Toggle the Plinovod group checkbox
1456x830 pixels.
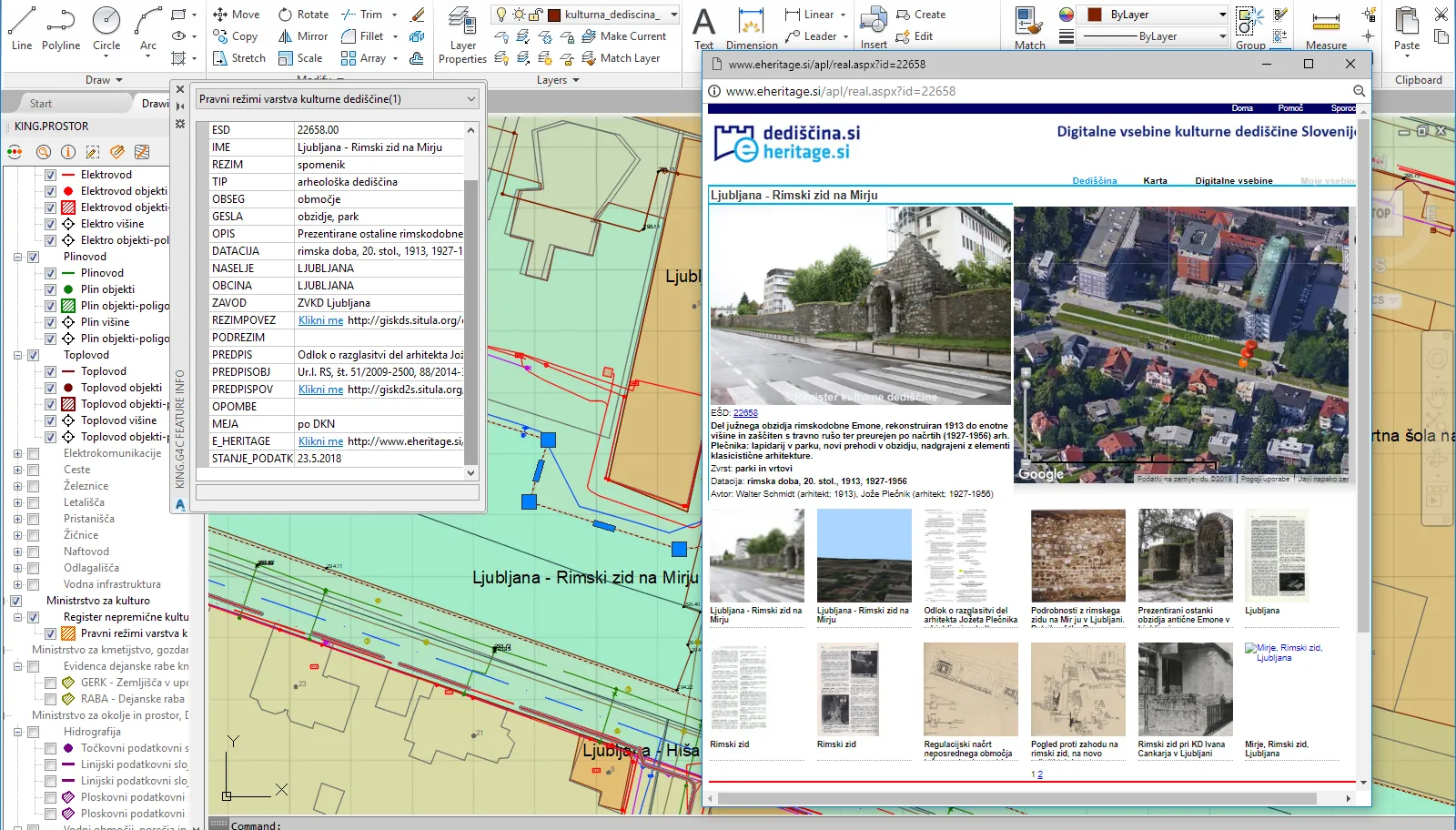(34, 257)
